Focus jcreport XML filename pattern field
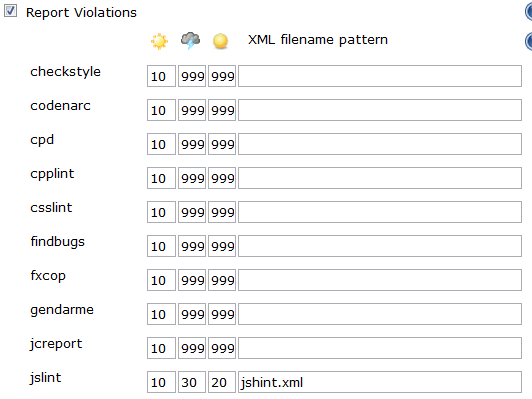Image resolution: width=532 pixels, height=399 pixels. (380, 348)
